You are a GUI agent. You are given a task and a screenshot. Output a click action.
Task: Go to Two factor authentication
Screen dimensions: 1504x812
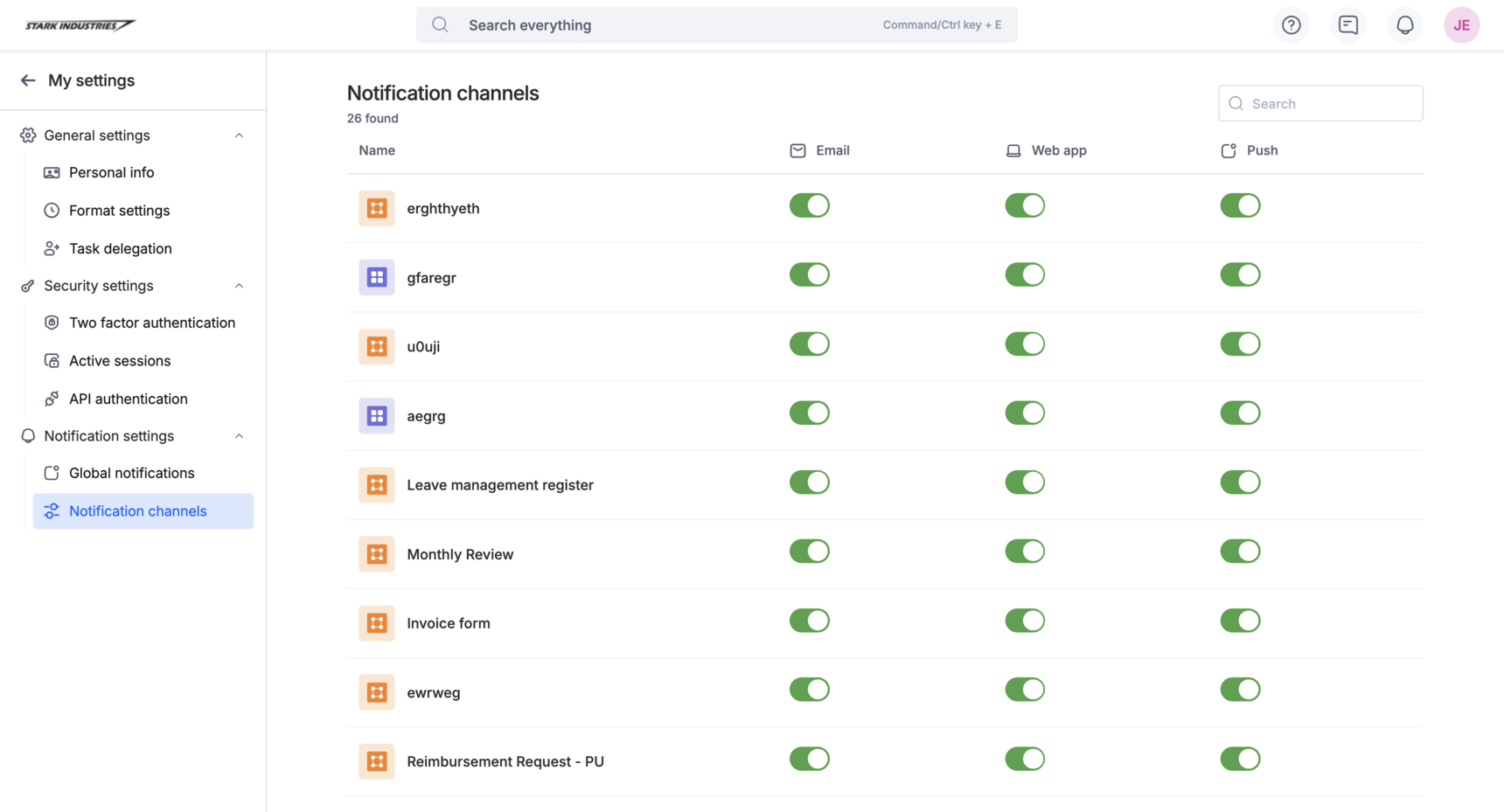[x=143, y=323]
